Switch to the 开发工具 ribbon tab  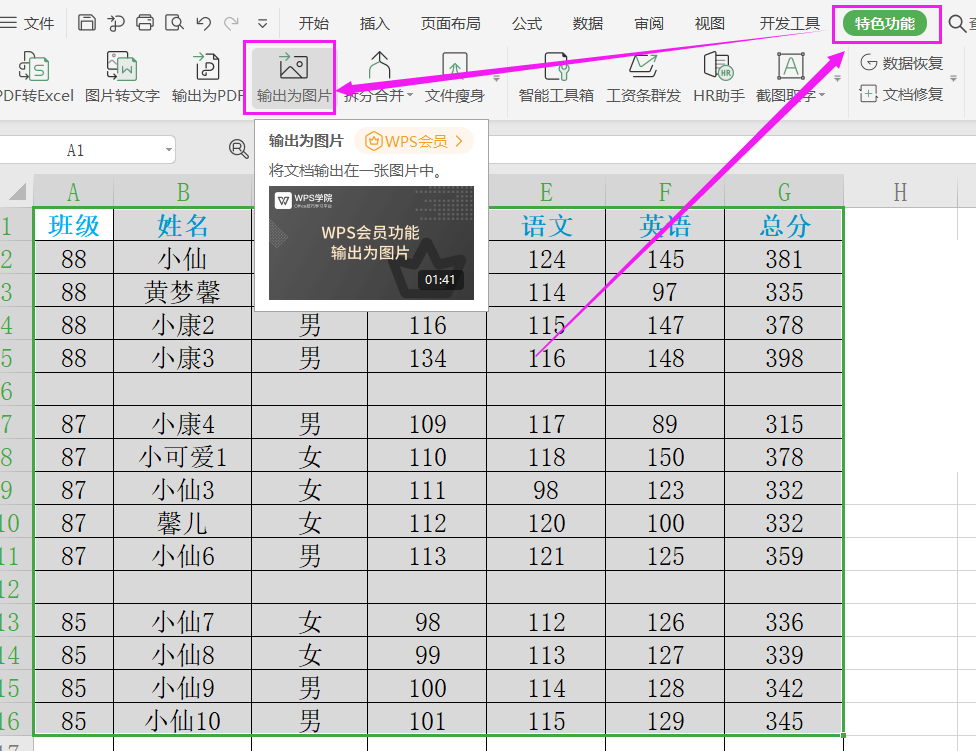point(790,23)
